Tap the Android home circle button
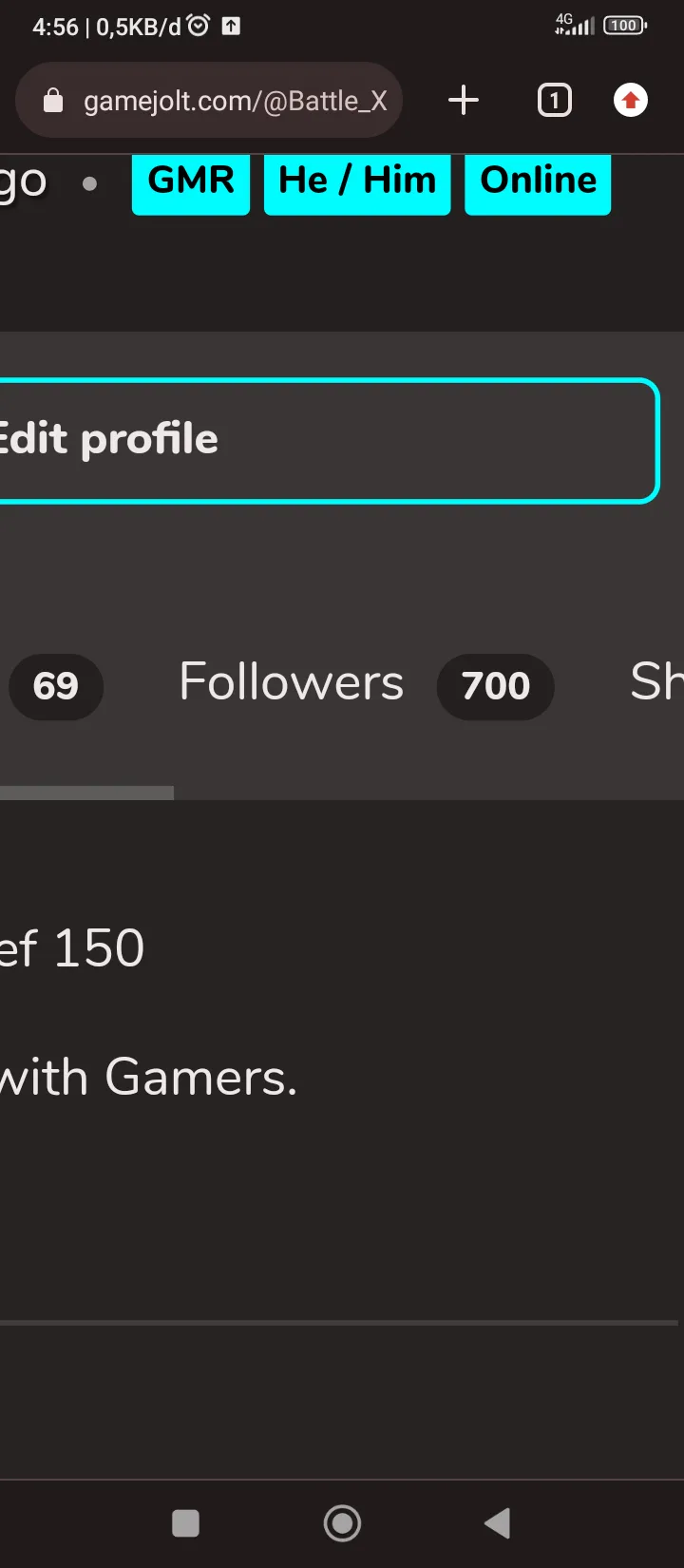Viewport: 684px width, 1568px height. coord(342,1523)
